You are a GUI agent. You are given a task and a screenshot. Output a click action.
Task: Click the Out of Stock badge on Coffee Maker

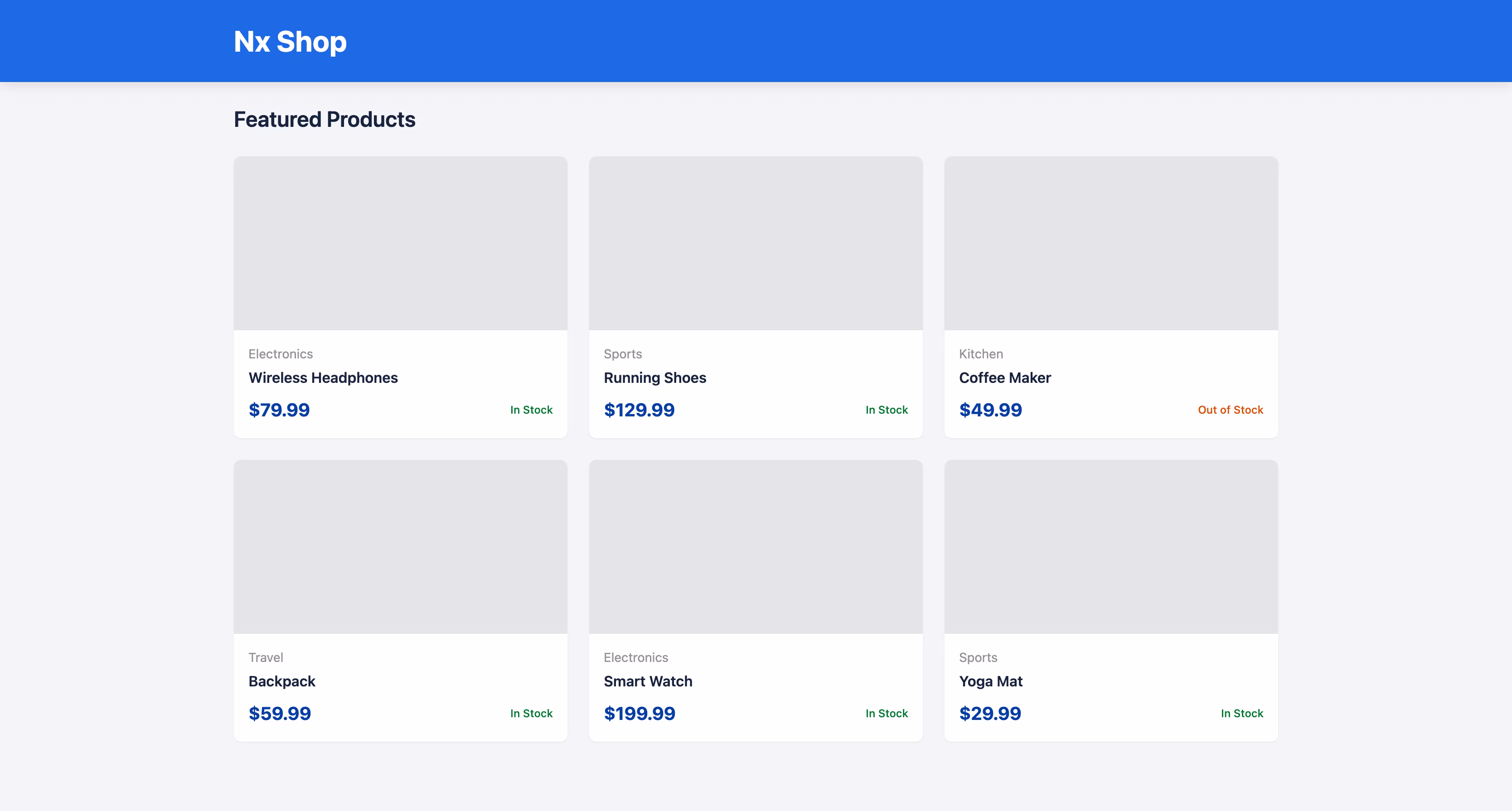[1230, 410]
